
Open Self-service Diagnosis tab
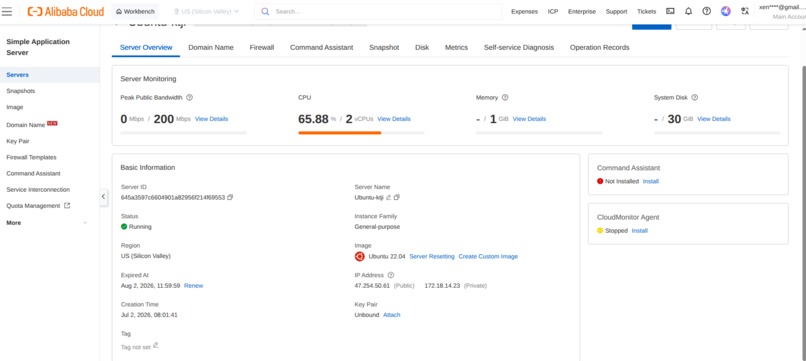519,47
